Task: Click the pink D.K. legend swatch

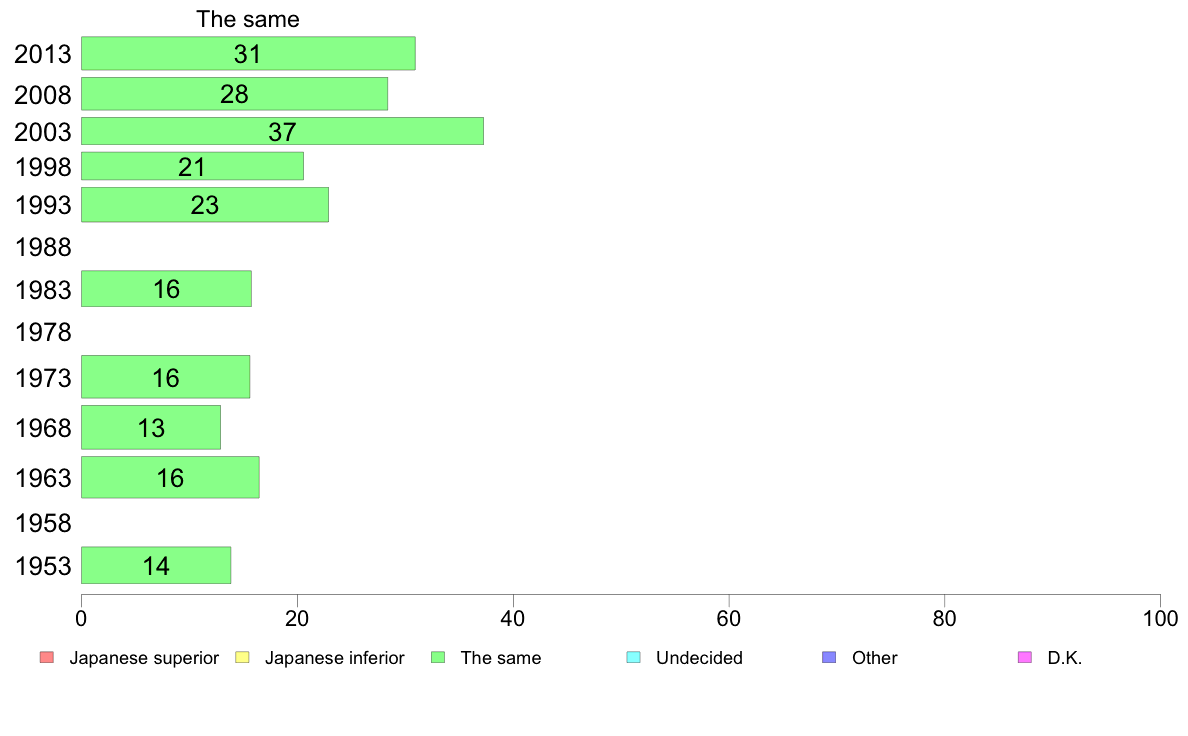Action: (1025, 657)
